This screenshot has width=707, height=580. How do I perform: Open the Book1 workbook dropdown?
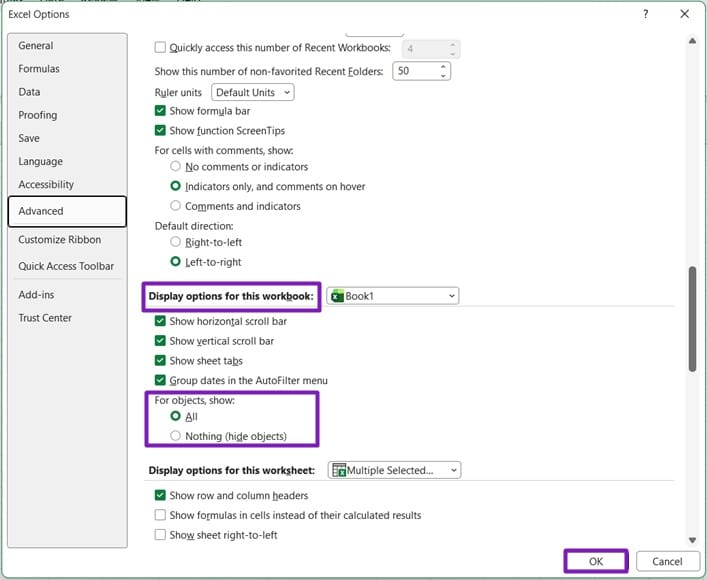393,296
